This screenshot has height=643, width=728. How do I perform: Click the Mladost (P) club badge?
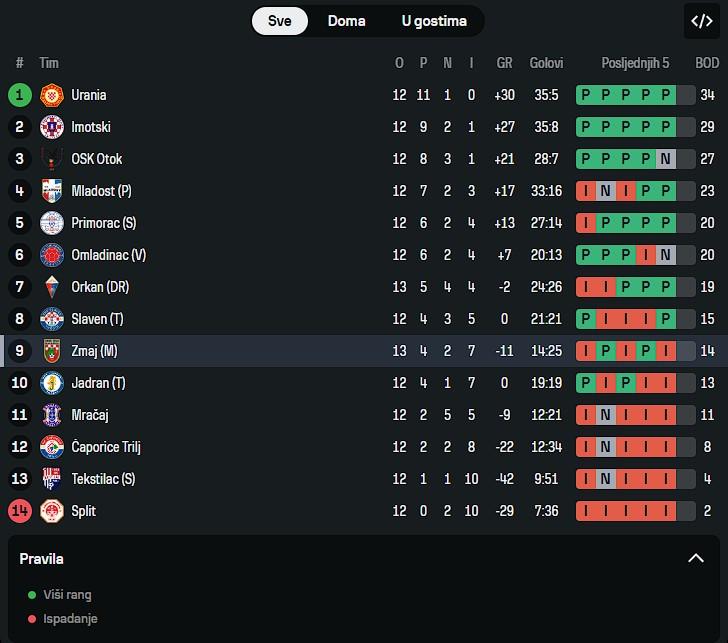(x=52, y=192)
